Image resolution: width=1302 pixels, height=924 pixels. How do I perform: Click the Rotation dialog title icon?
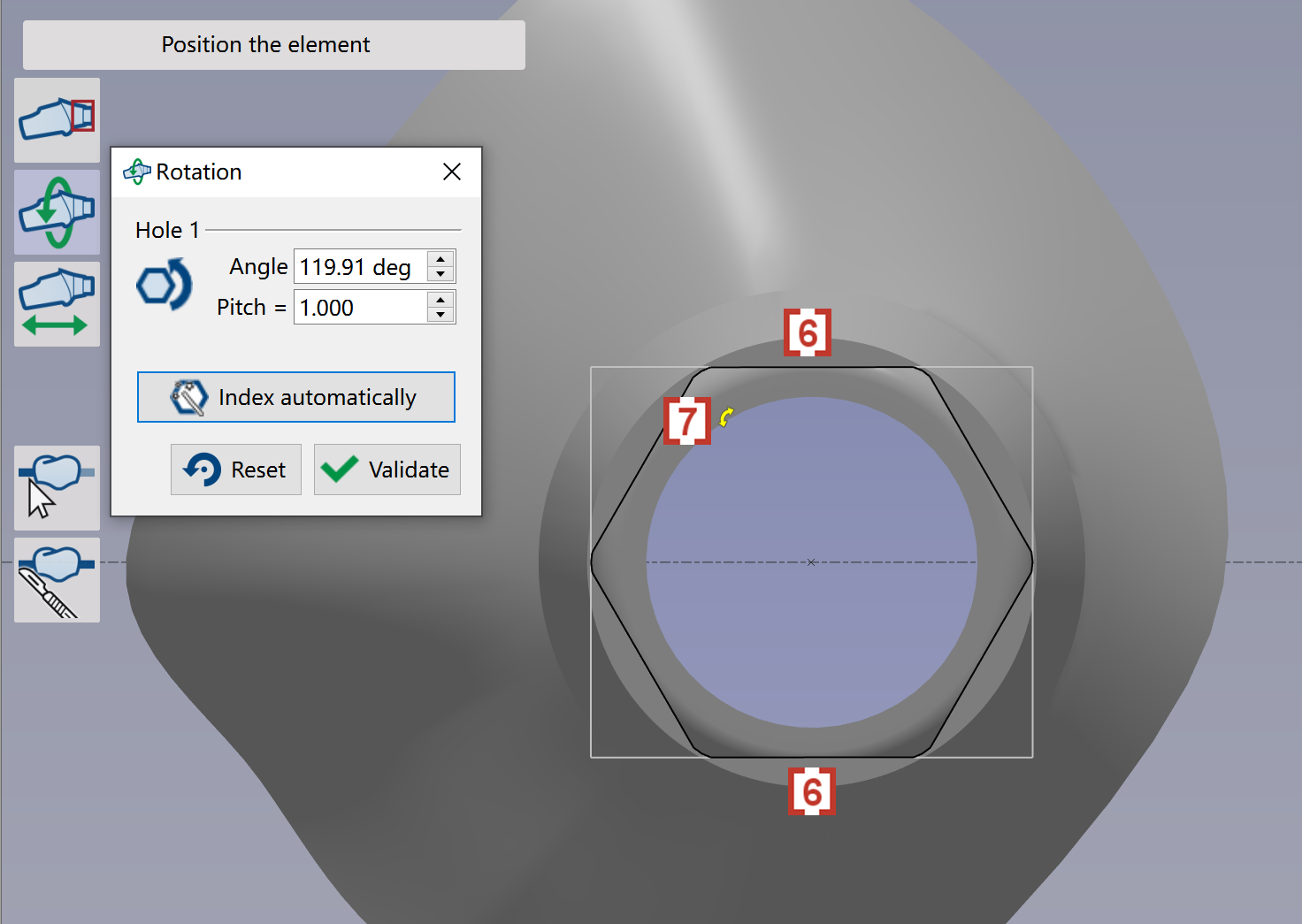tap(137, 172)
